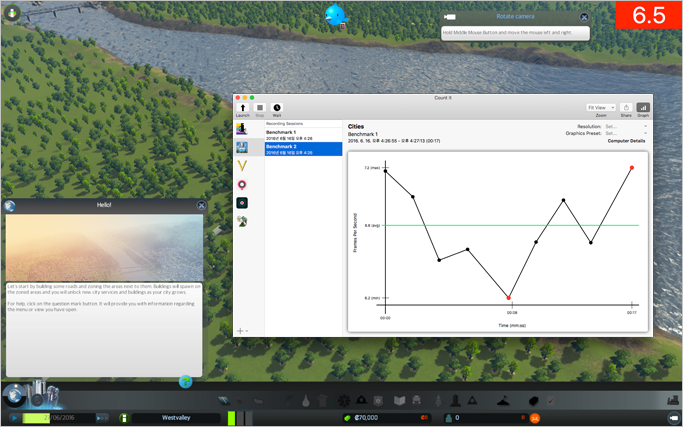The height and width of the screenshot is (427, 683).
Task: Open the economy money icon
Action: (x=534, y=400)
